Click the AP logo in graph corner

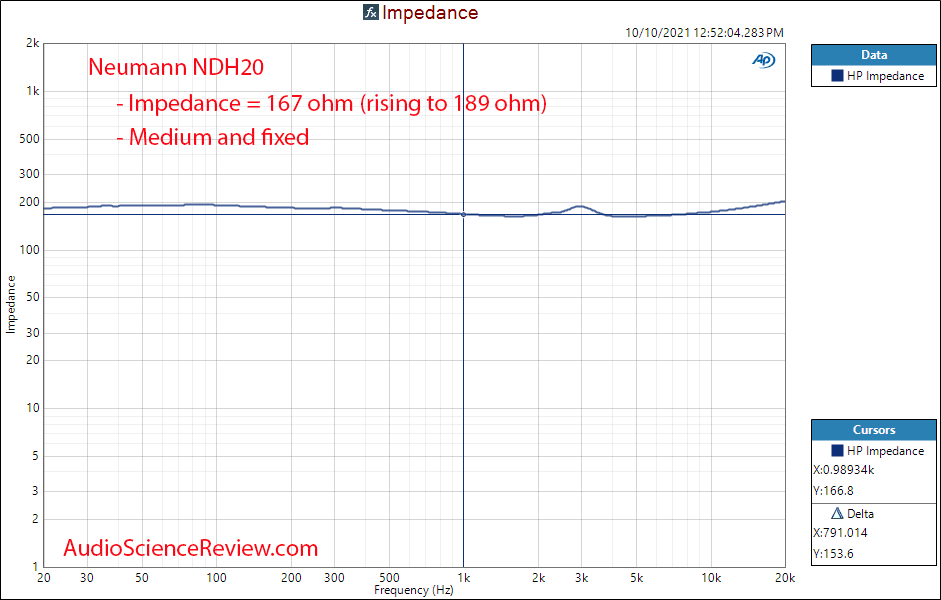[763, 60]
